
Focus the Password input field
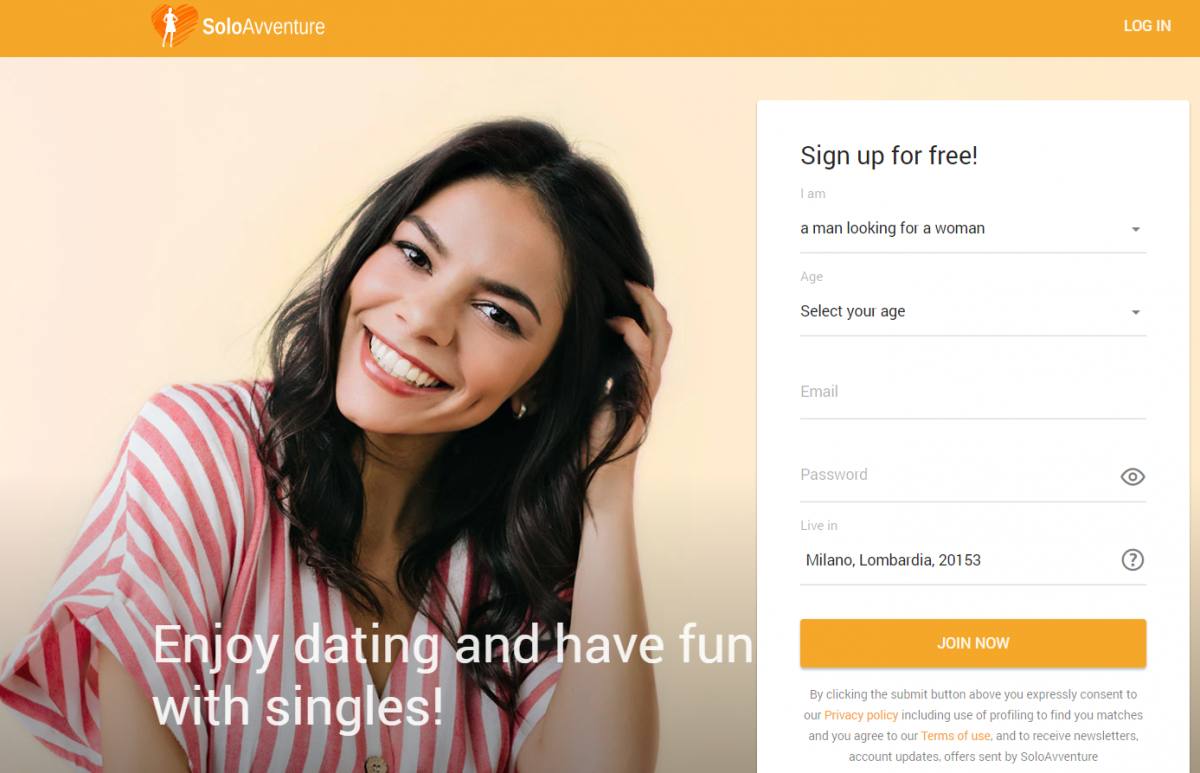click(958, 475)
